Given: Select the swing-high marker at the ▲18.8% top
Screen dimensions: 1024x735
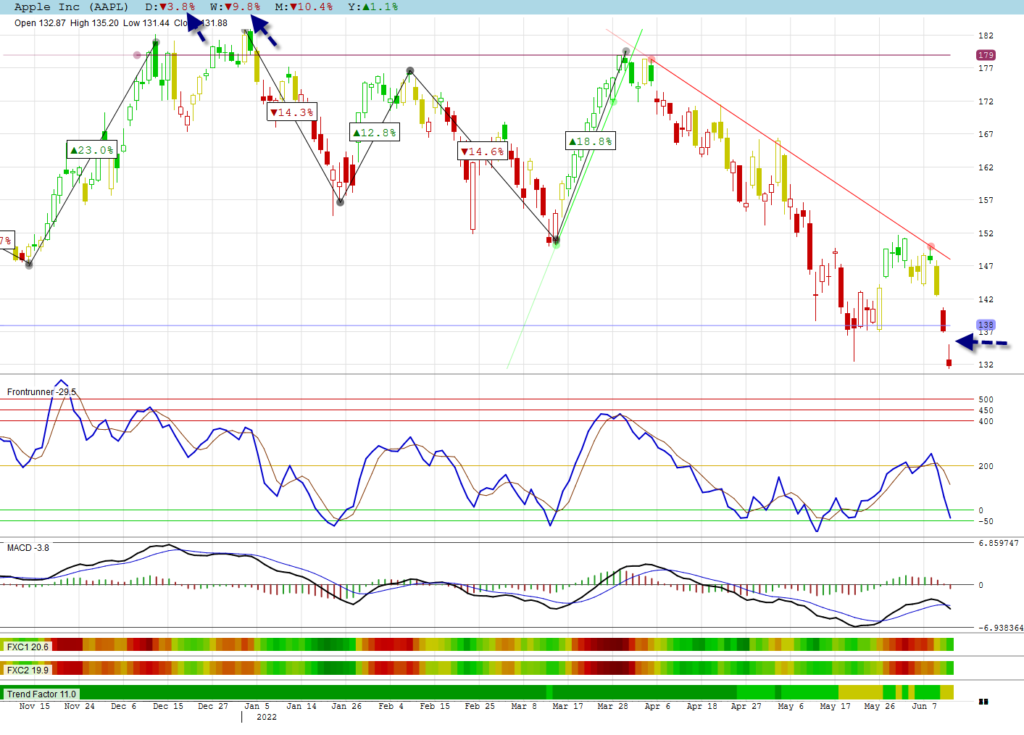Looking at the screenshot, I should pyautogui.click(x=626, y=51).
